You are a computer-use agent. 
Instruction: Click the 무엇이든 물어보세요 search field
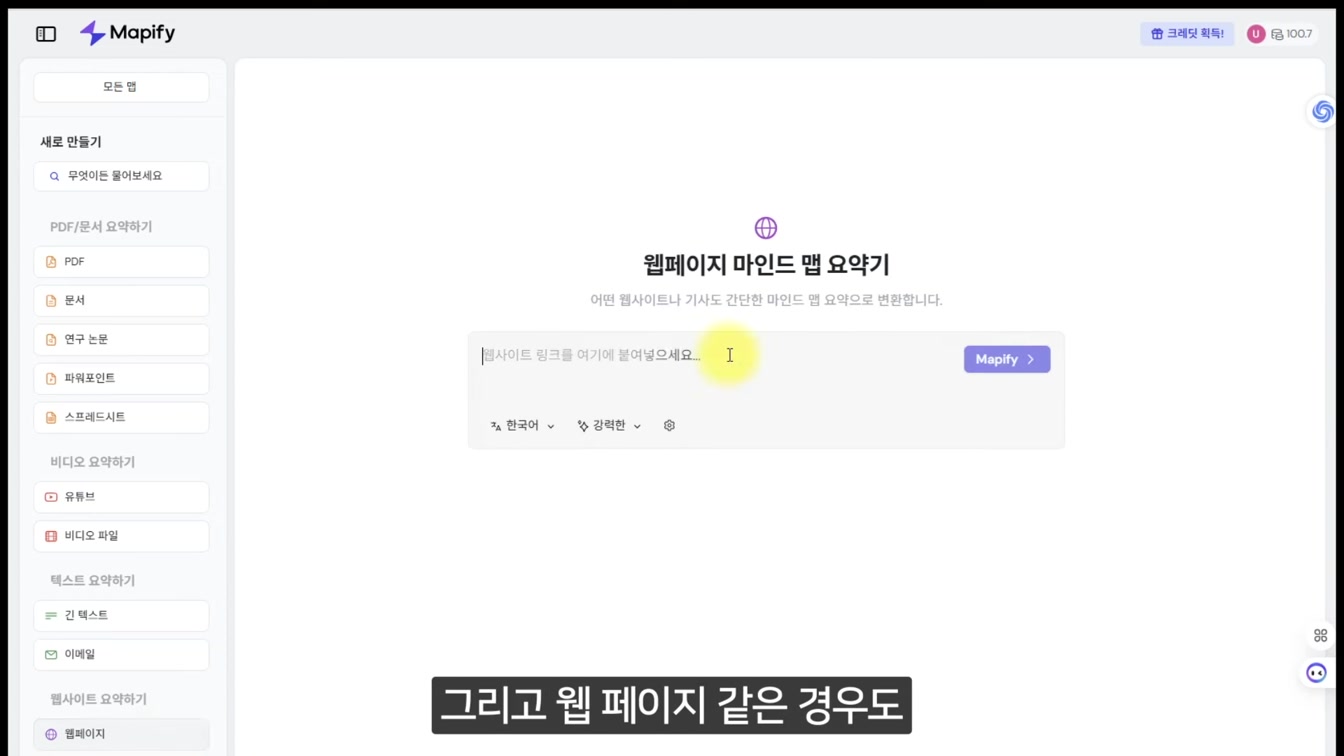click(x=121, y=176)
